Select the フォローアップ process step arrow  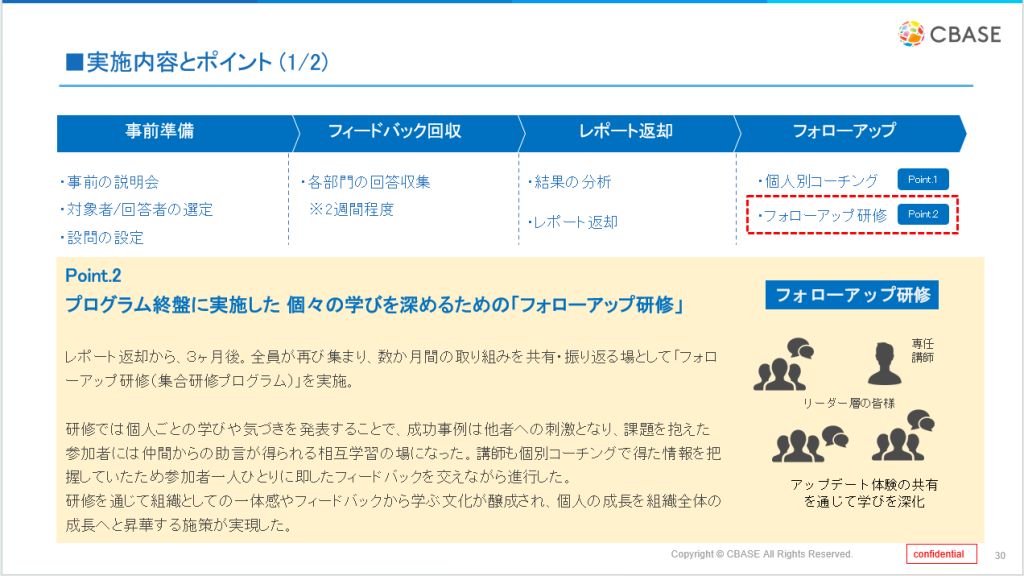point(843,132)
